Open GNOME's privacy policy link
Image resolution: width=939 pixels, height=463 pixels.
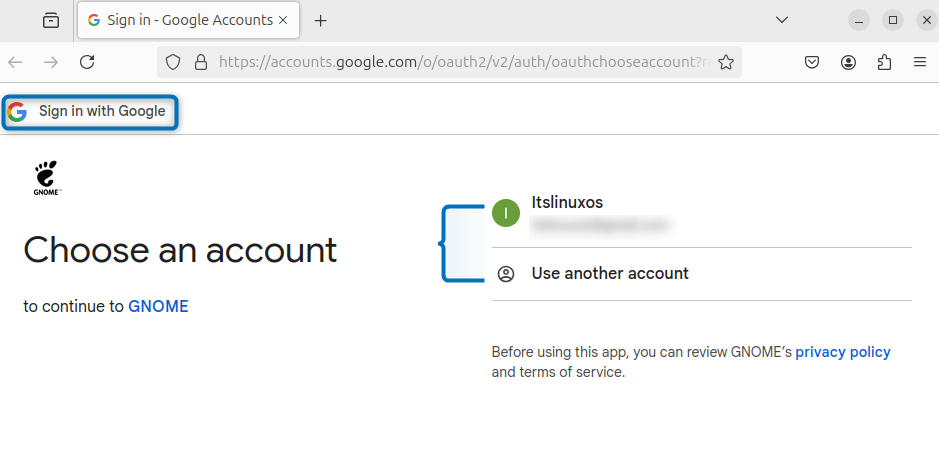843,352
